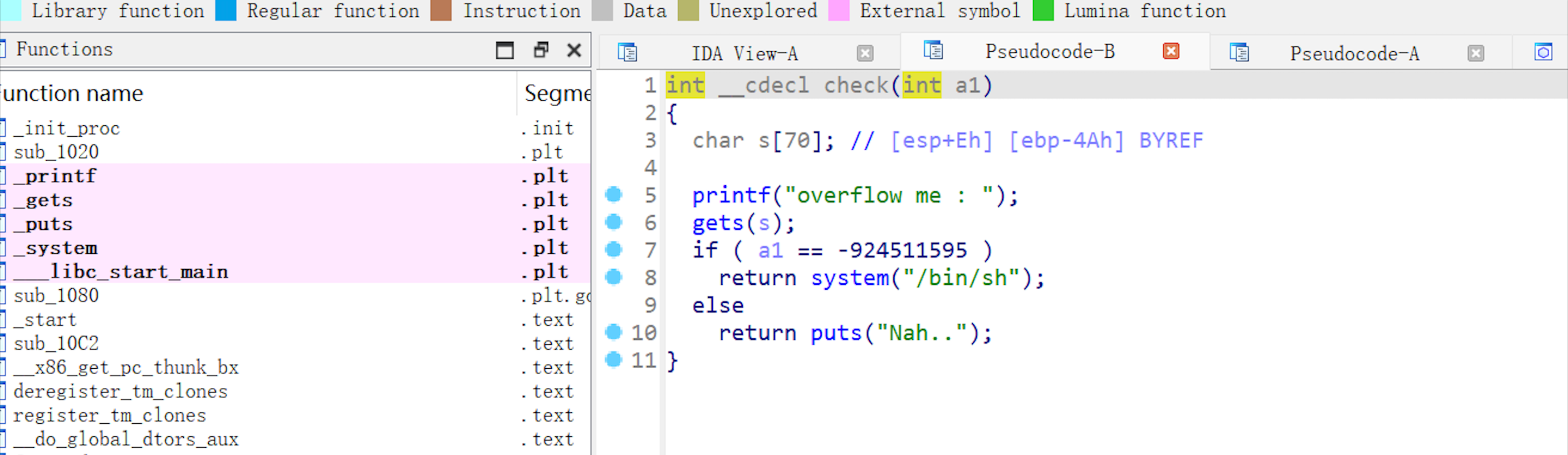Toggle breakpoint dot on line 10
Image resolution: width=1568 pixels, height=455 pixels.
(x=613, y=332)
